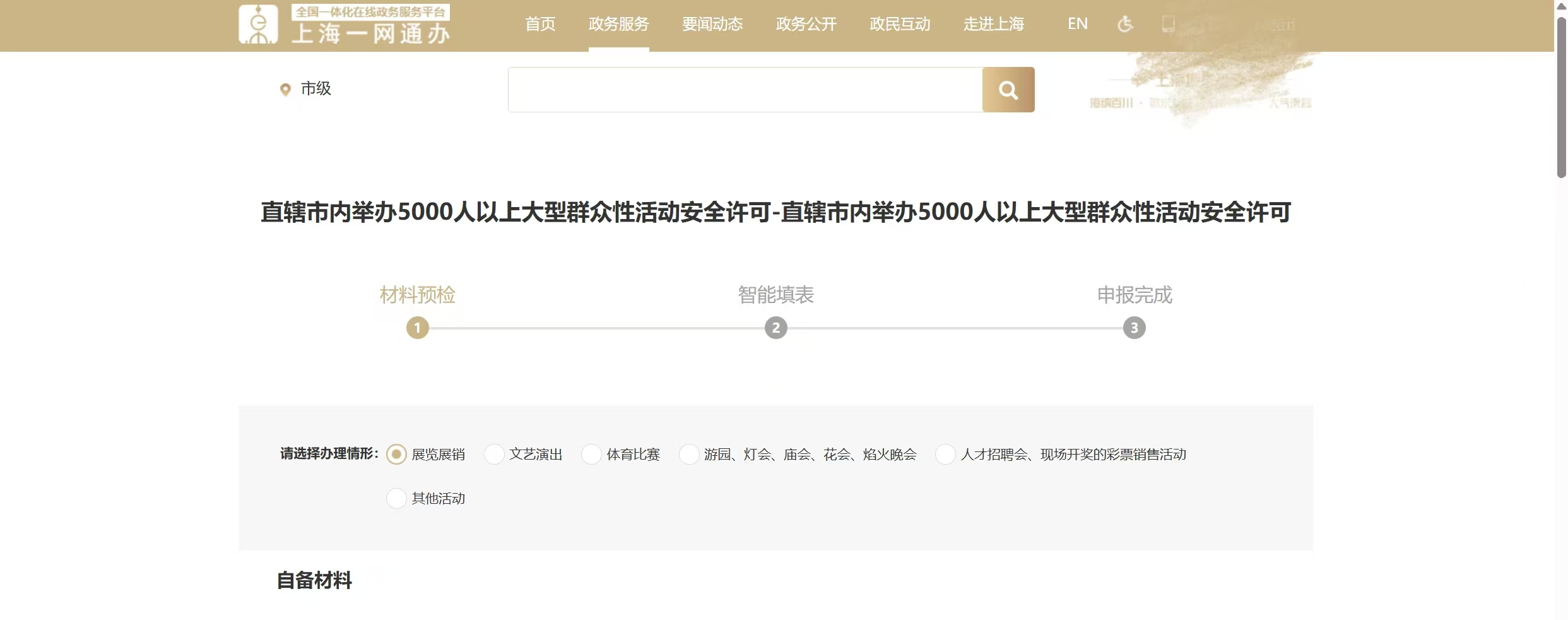Click step 1 circle under 材料预检

point(417,328)
